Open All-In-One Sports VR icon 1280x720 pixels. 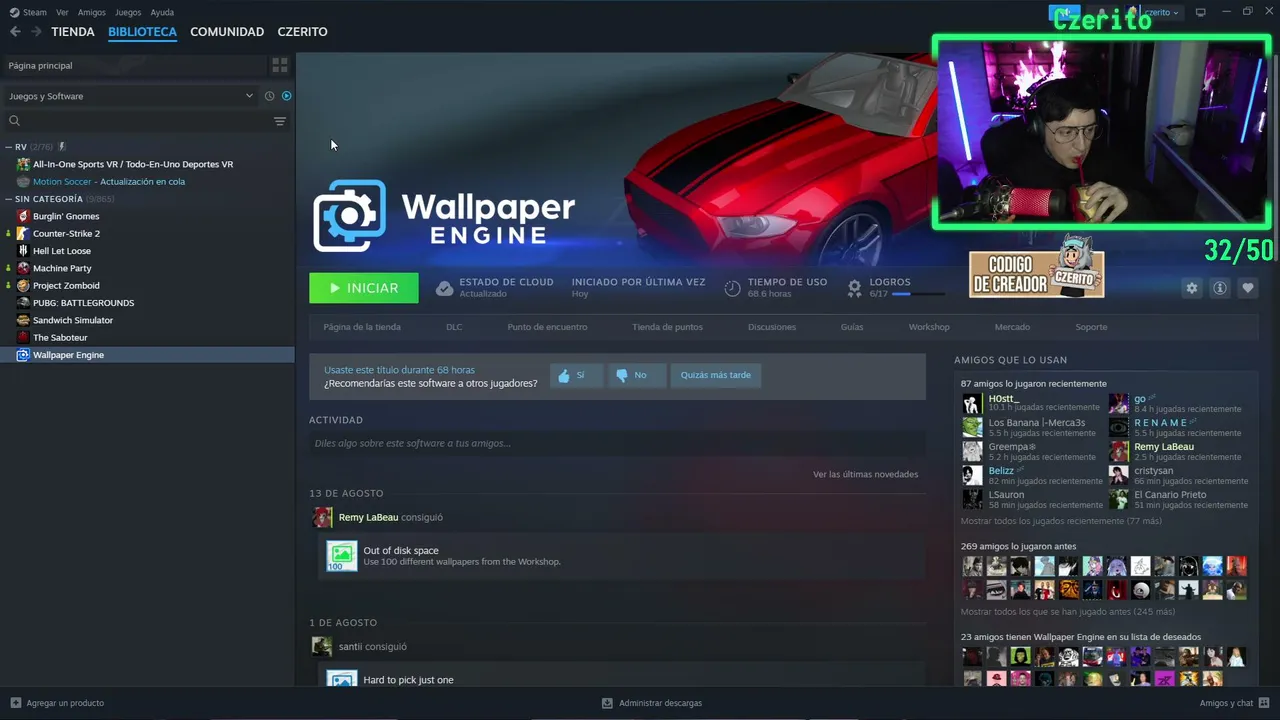pos(24,164)
